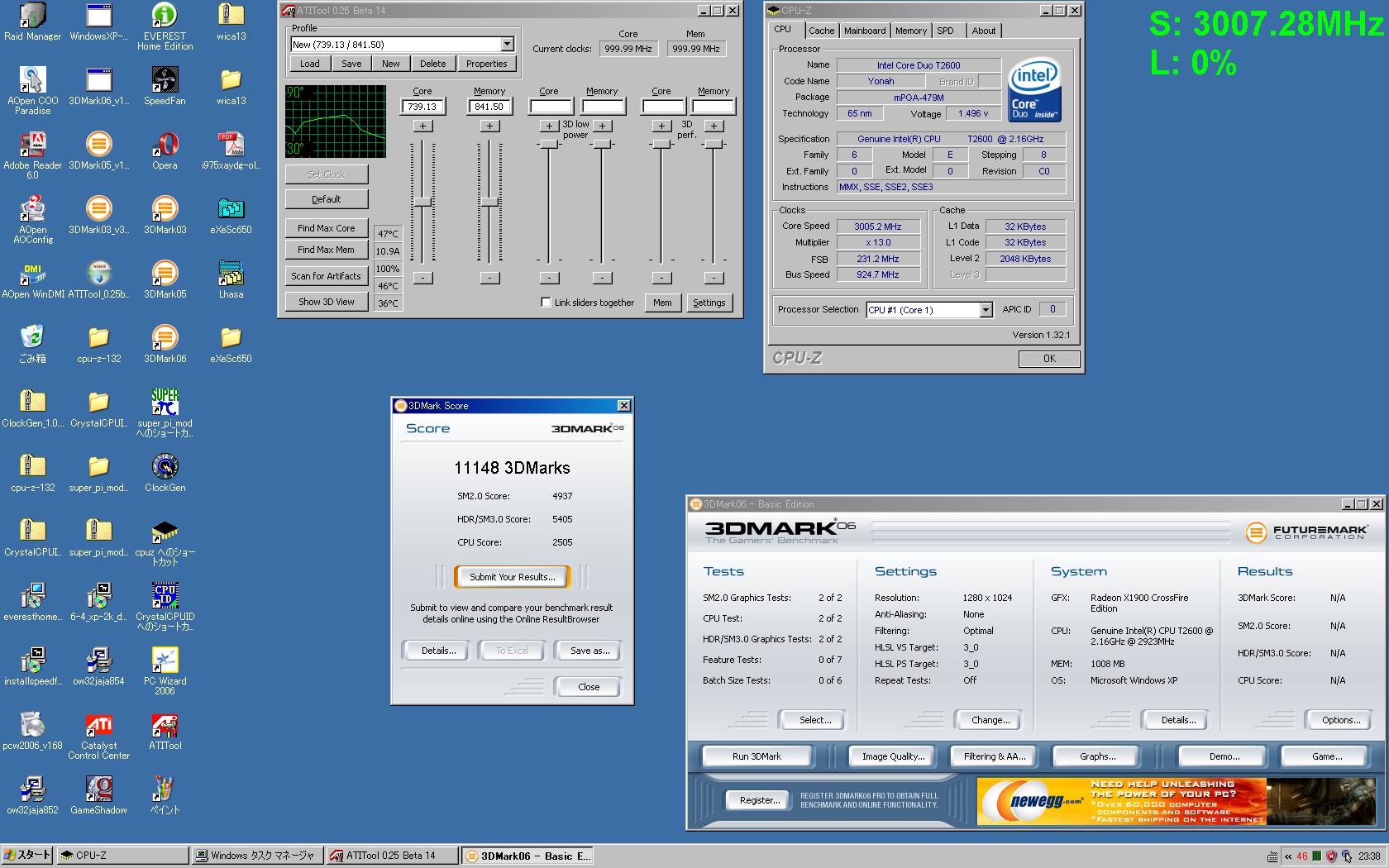
Task: Select the CPU tab in CPU-Z
Action: [x=782, y=30]
